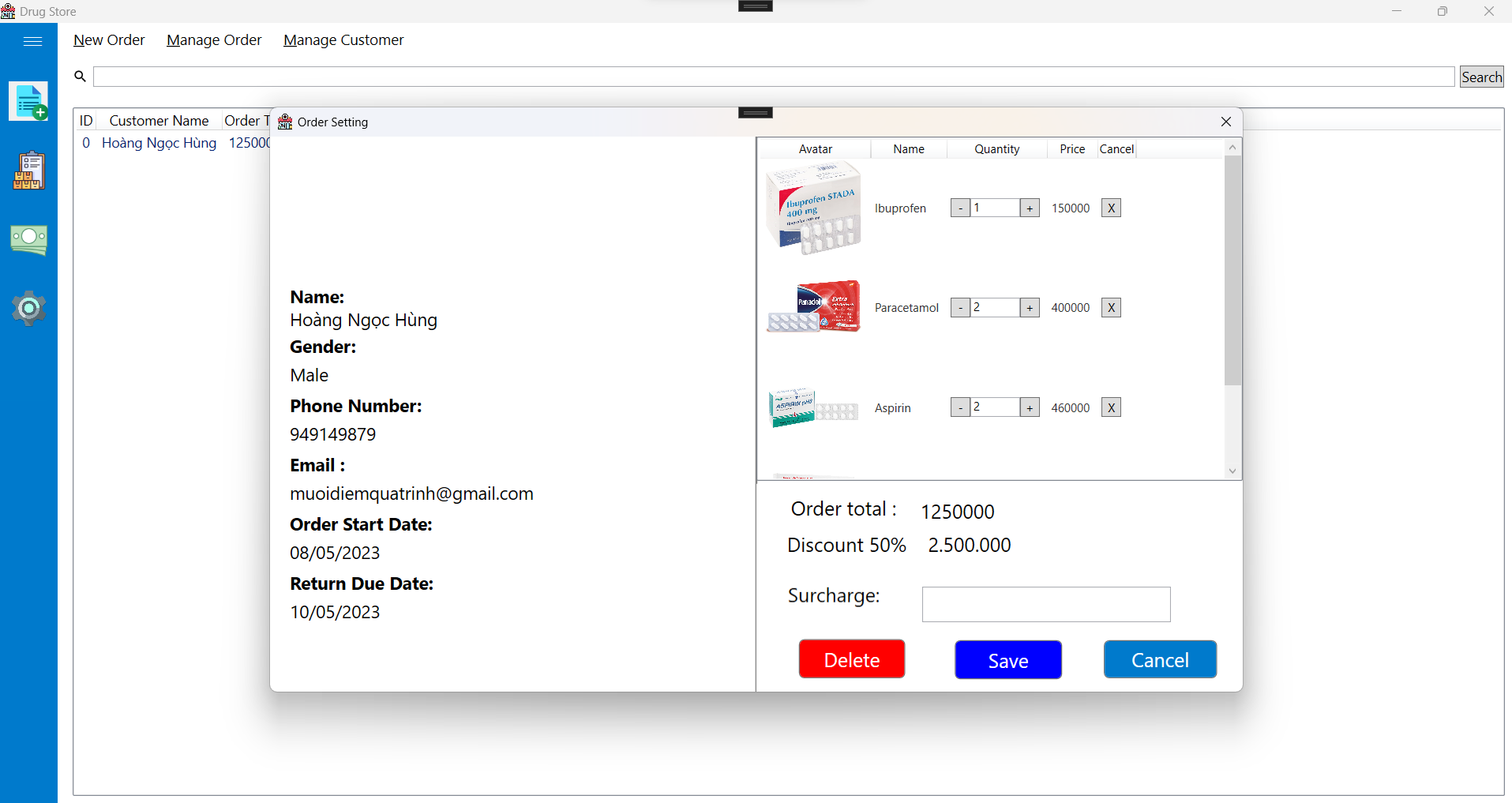The width and height of the screenshot is (1512, 803).
Task: Delete the current order
Action: (x=851, y=659)
